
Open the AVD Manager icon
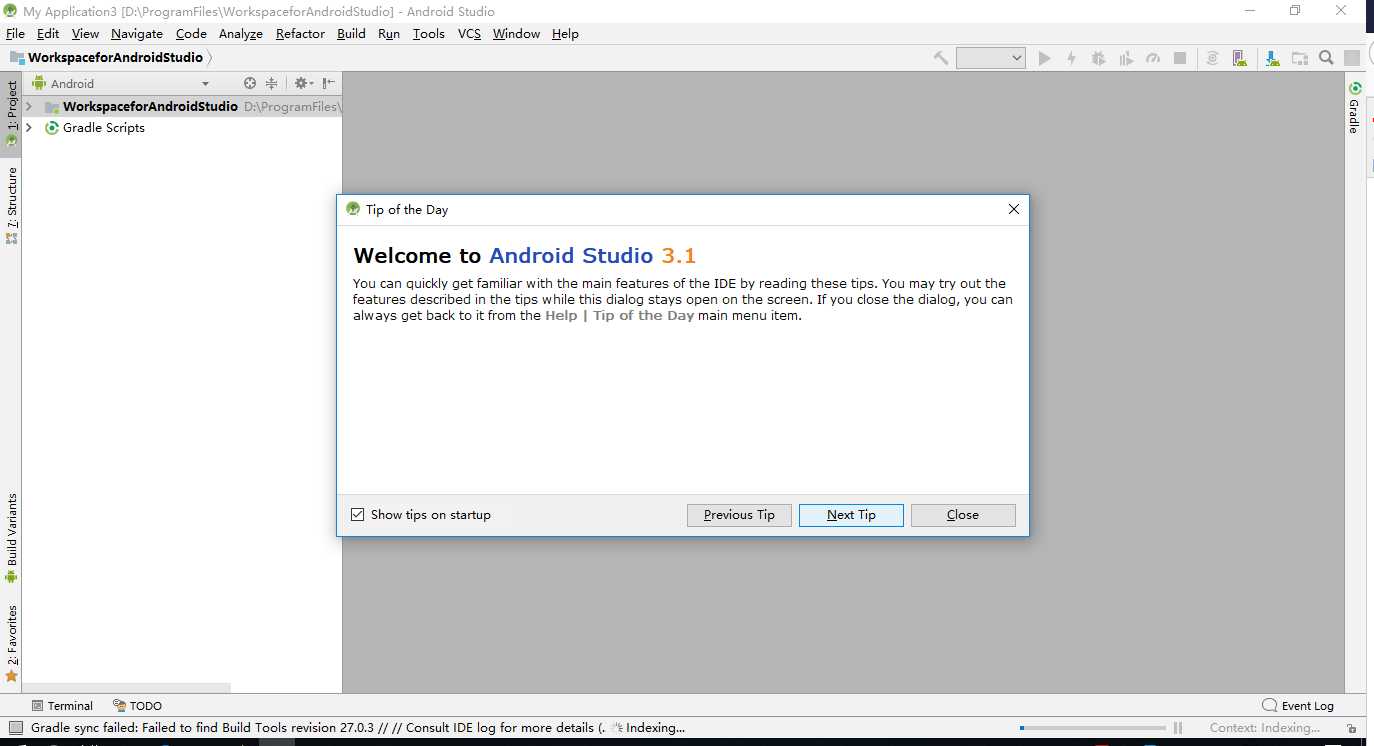pos(1239,58)
